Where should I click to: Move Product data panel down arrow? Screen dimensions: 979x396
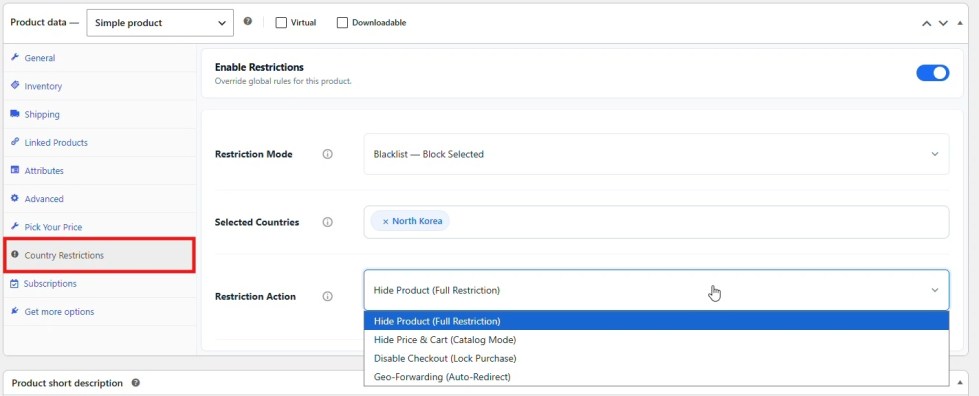(943, 23)
